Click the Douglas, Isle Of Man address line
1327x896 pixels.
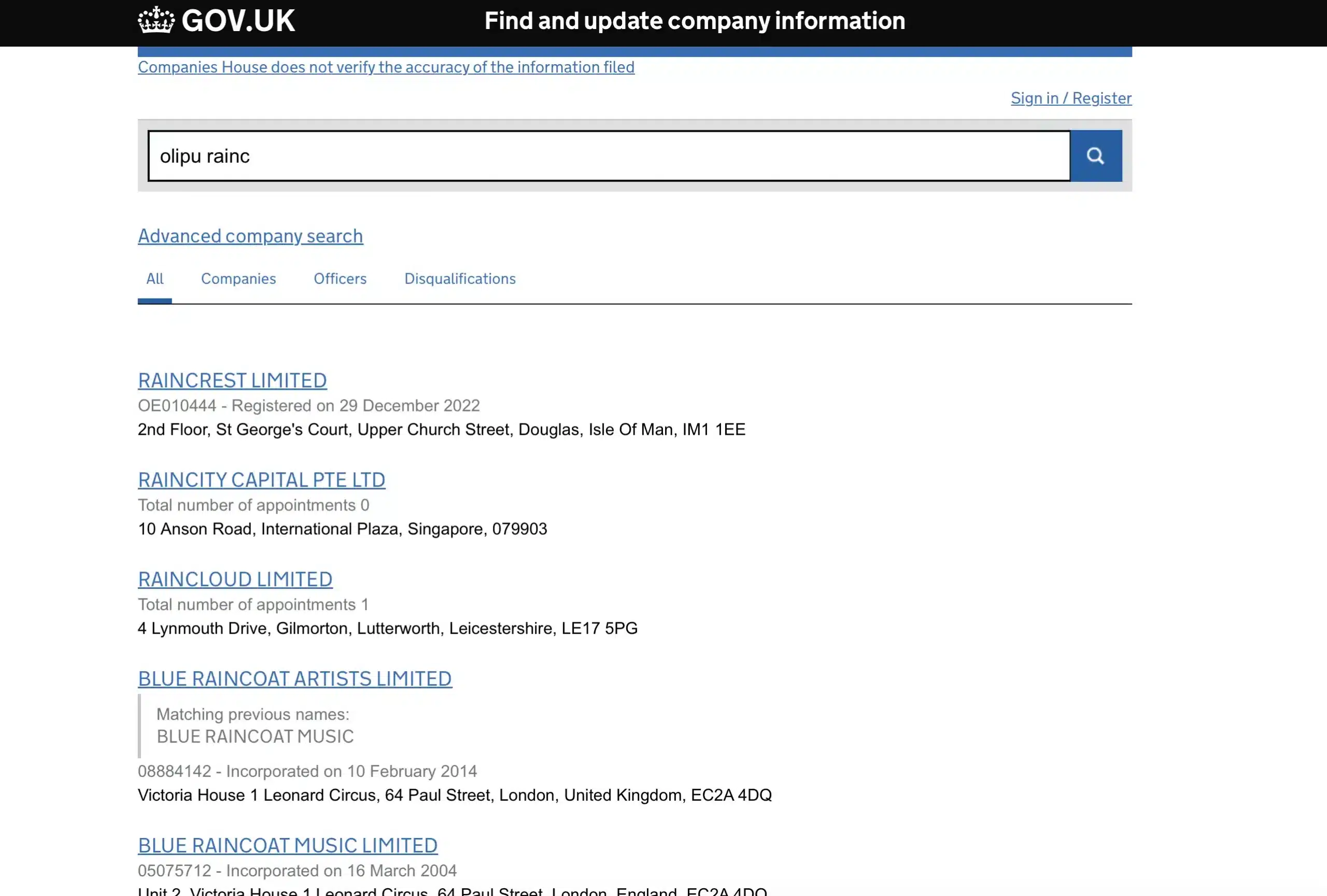tap(441, 429)
